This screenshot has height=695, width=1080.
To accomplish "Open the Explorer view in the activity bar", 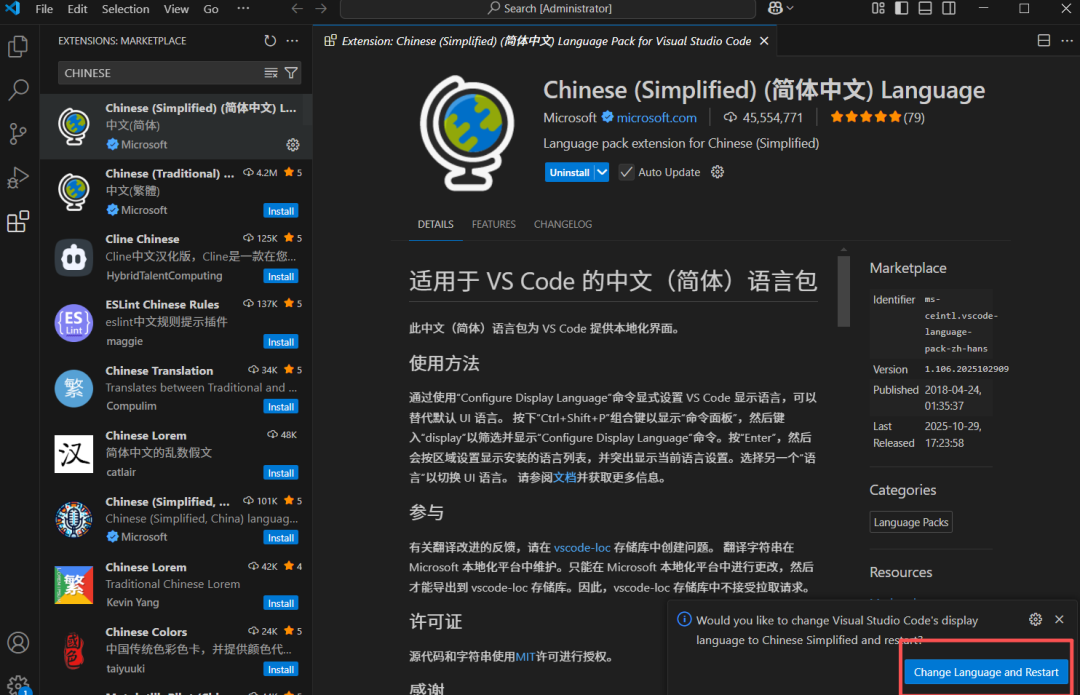I will coord(18,46).
